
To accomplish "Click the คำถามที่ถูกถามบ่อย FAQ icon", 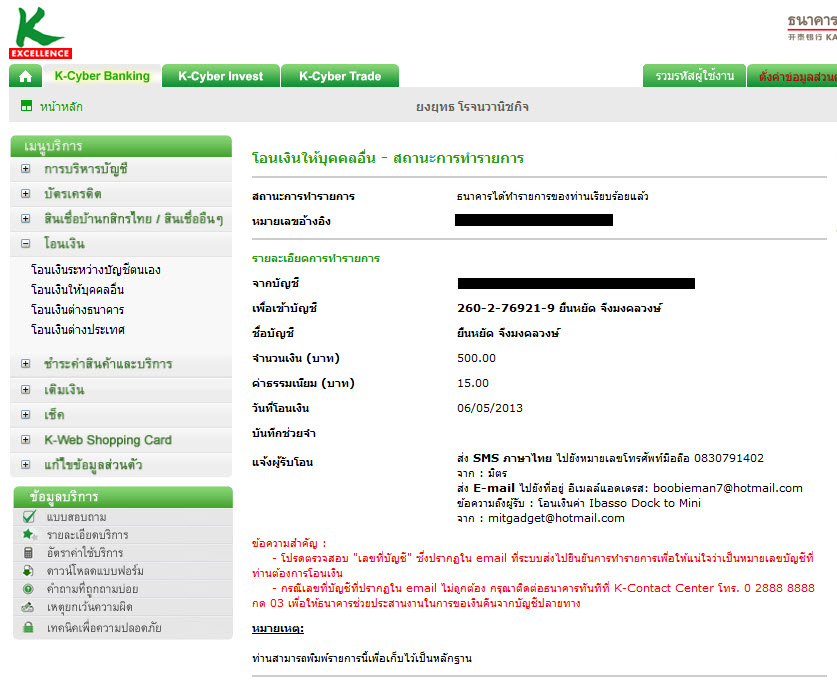I will (x=28, y=589).
